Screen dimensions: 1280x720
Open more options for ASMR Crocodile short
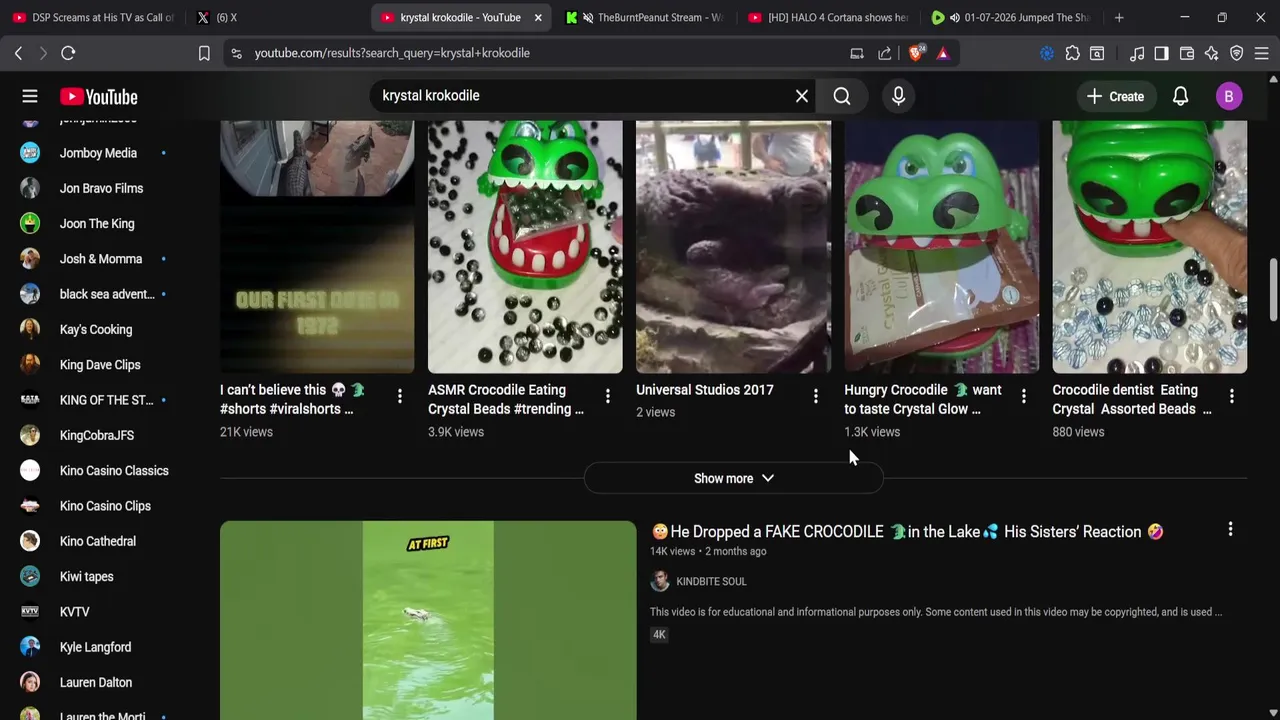[x=607, y=397]
